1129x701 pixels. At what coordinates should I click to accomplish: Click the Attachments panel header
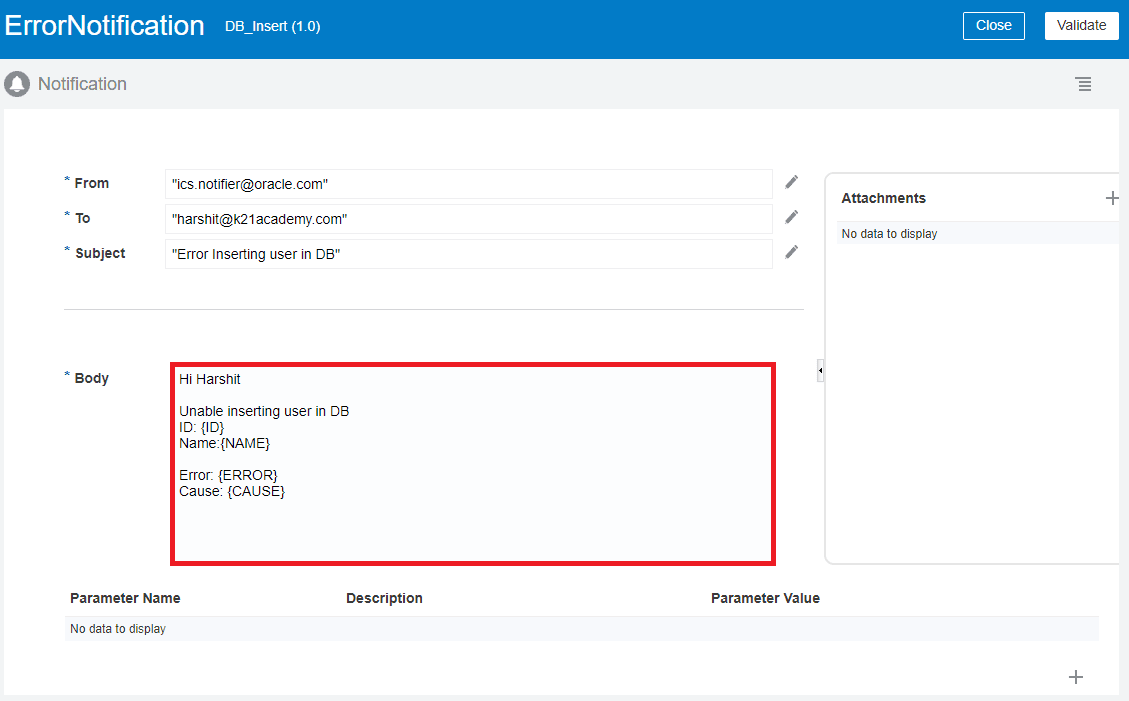[884, 198]
